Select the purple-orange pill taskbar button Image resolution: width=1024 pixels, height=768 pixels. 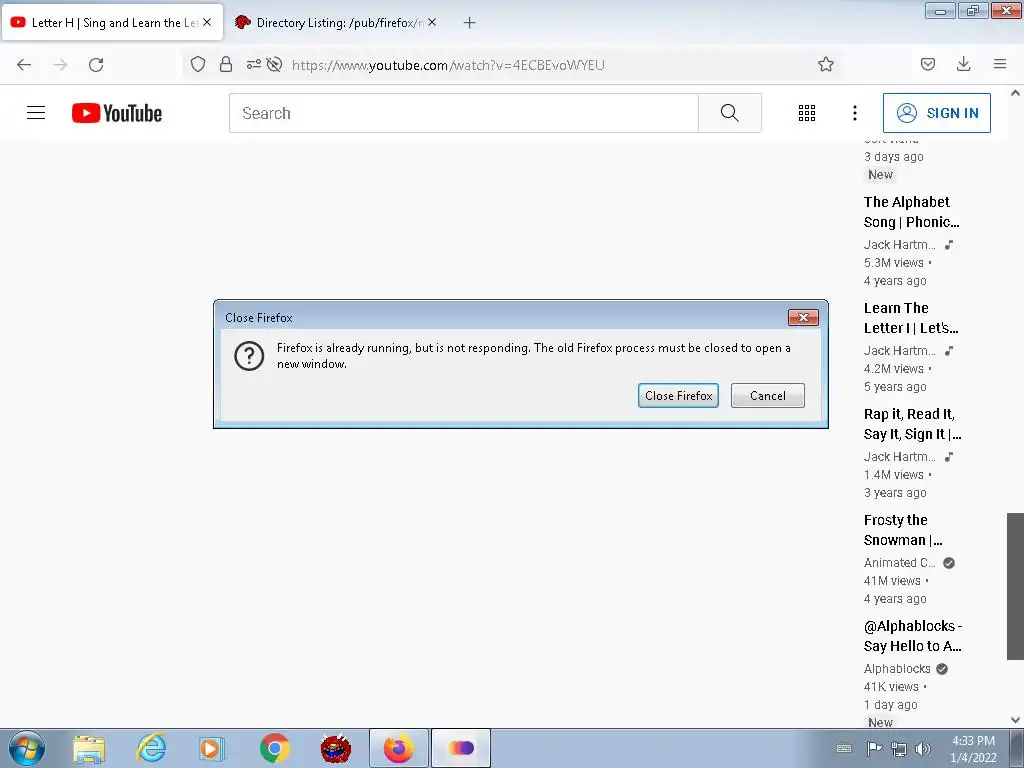[461, 748]
